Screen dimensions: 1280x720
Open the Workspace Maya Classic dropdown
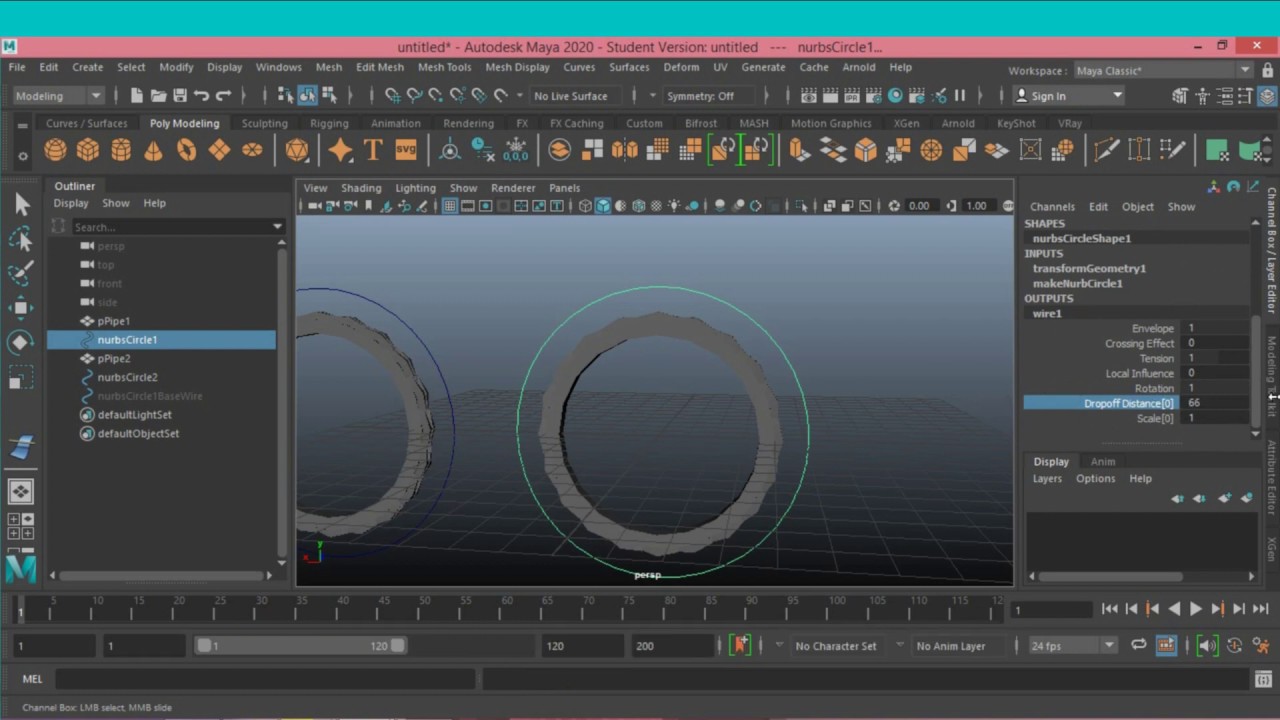click(1162, 71)
